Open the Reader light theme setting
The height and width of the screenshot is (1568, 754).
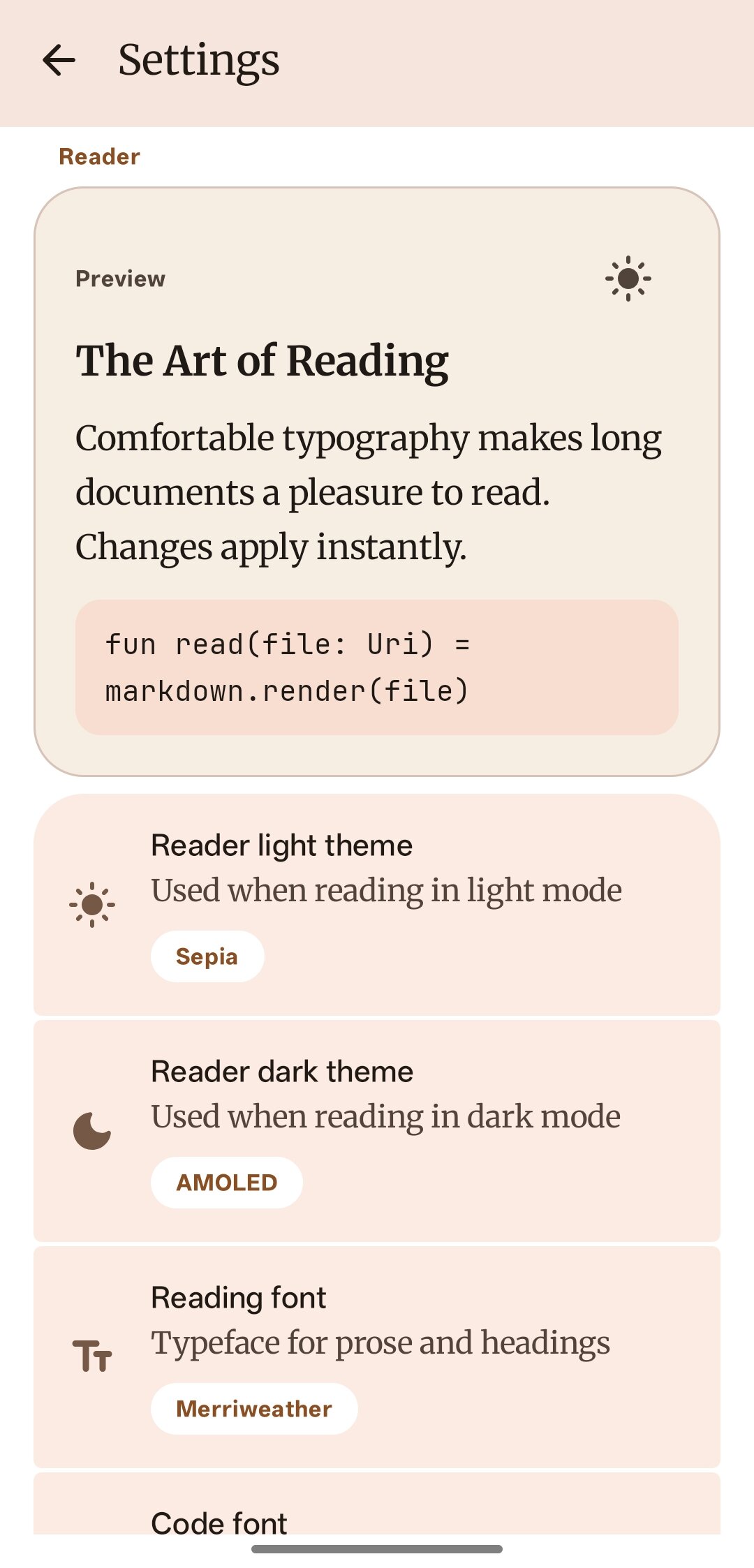coord(377,905)
